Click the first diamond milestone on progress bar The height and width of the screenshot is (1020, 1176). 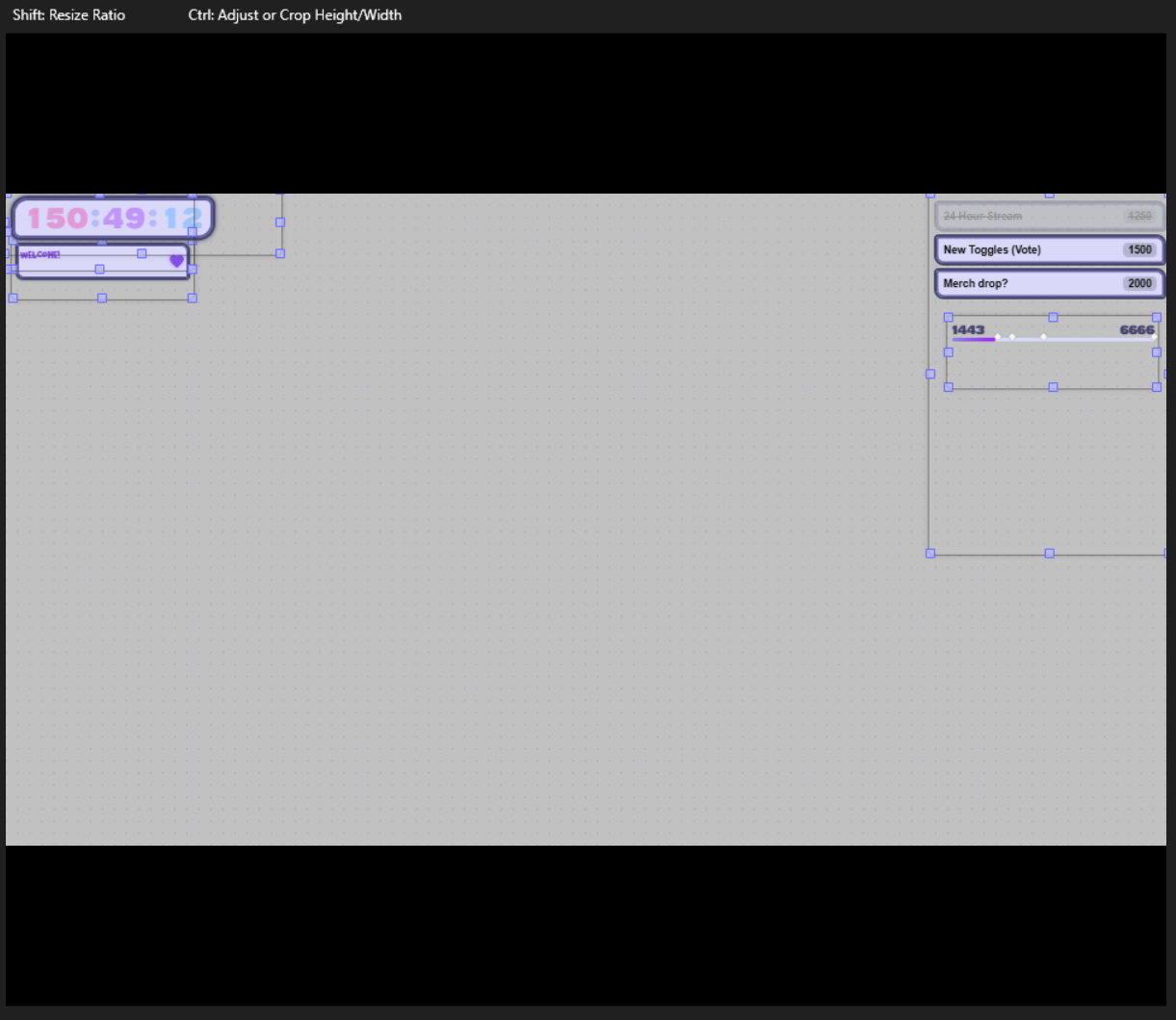click(x=998, y=337)
